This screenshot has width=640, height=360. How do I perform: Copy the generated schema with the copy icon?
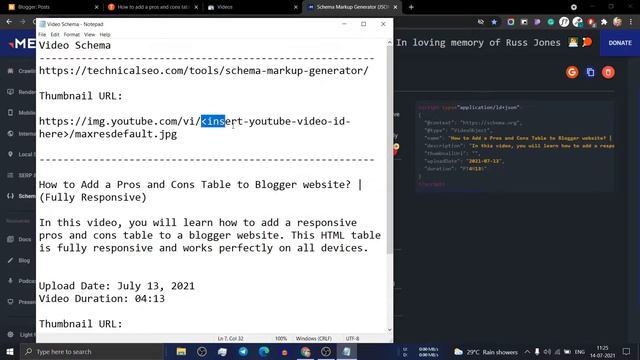click(x=590, y=72)
